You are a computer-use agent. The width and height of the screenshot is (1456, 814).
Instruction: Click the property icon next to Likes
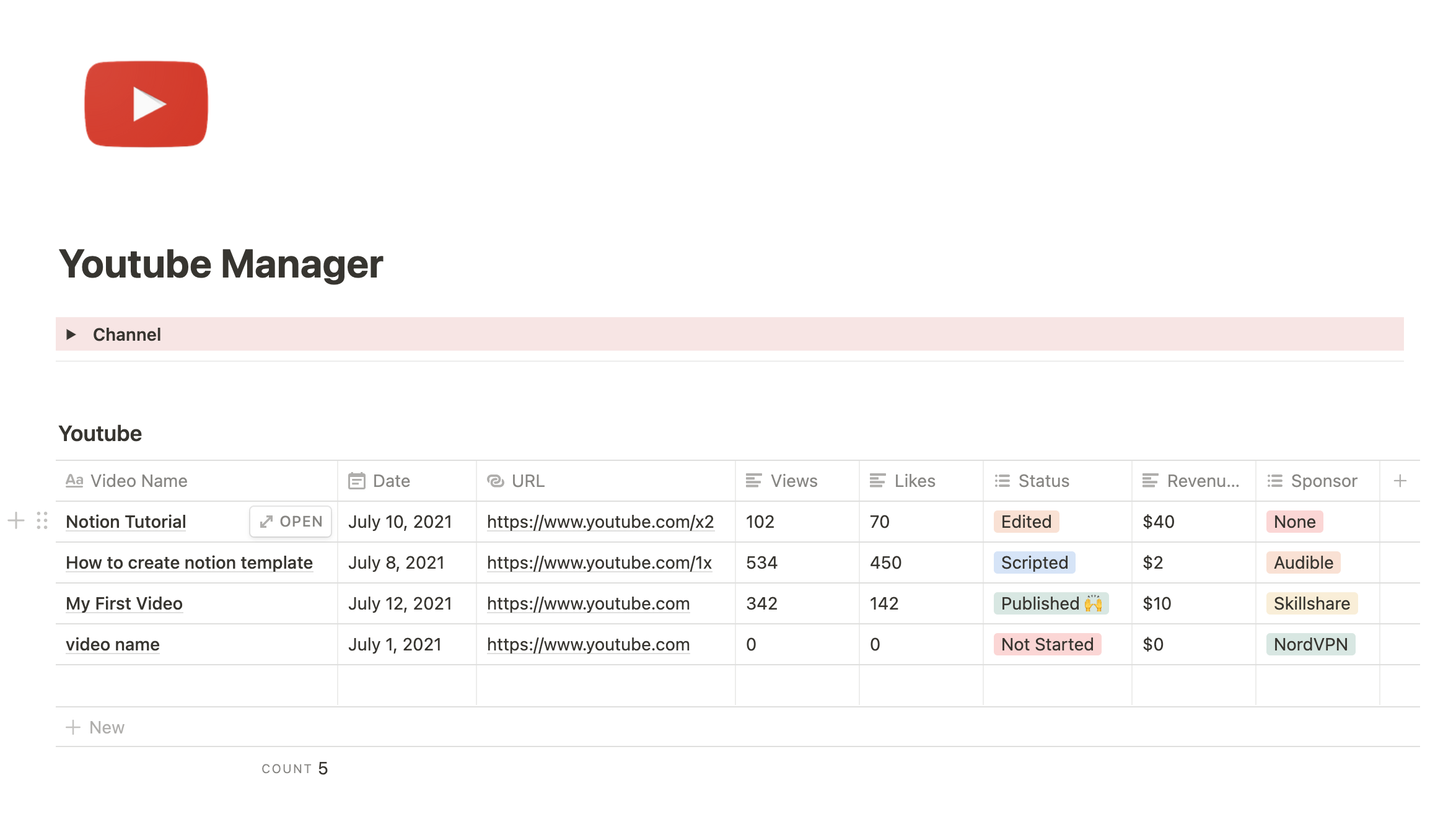point(877,480)
